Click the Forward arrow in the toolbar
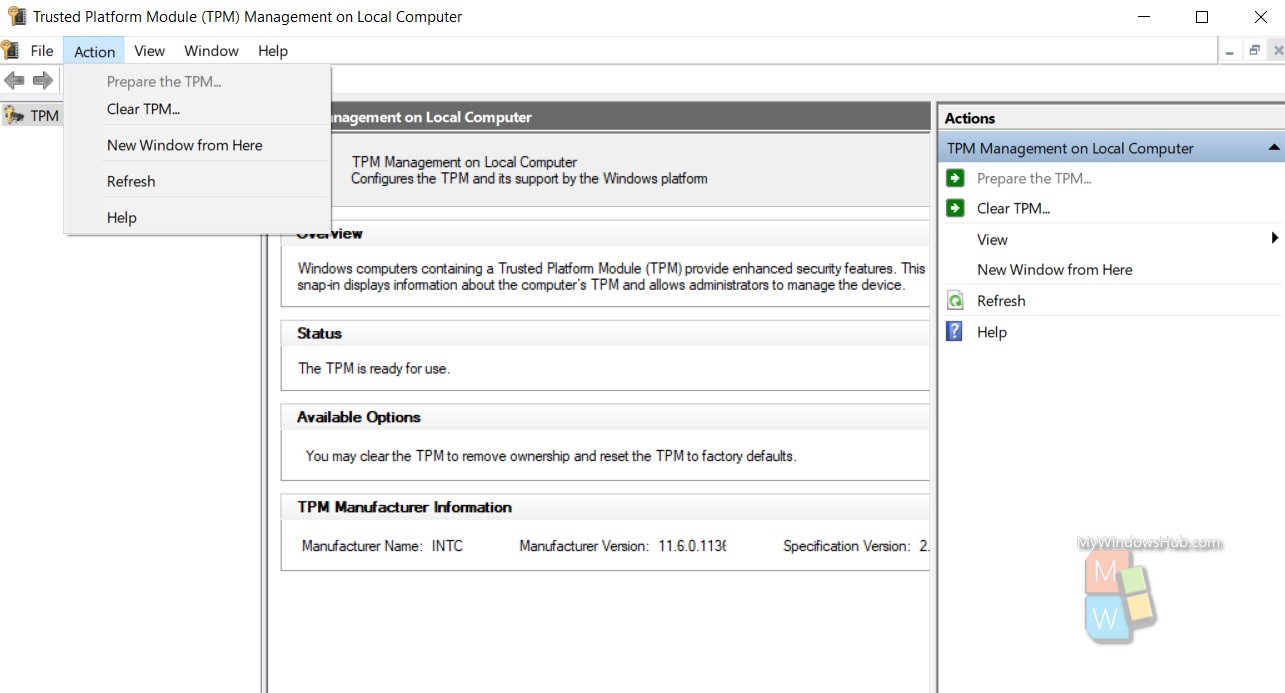This screenshot has height=693, width=1285. coord(42,80)
